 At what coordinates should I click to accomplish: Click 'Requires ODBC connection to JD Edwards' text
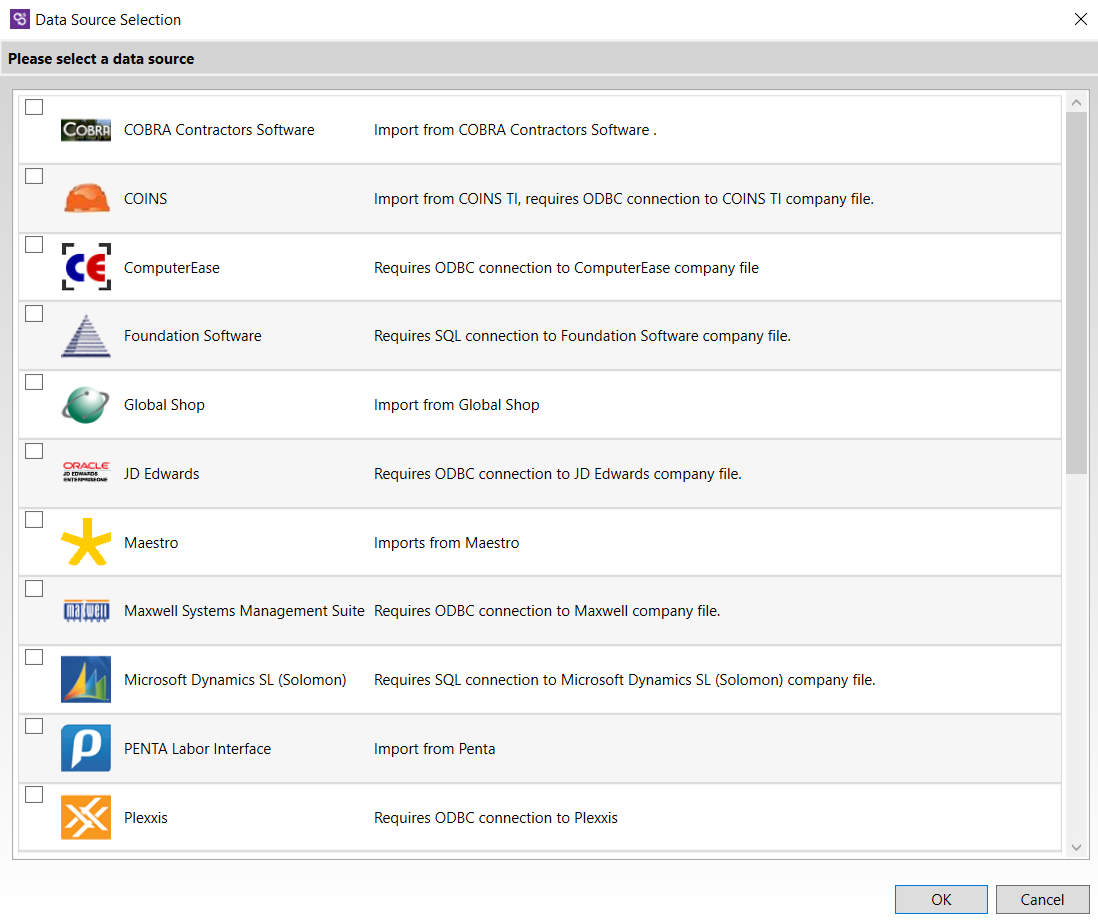pos(558,474)
